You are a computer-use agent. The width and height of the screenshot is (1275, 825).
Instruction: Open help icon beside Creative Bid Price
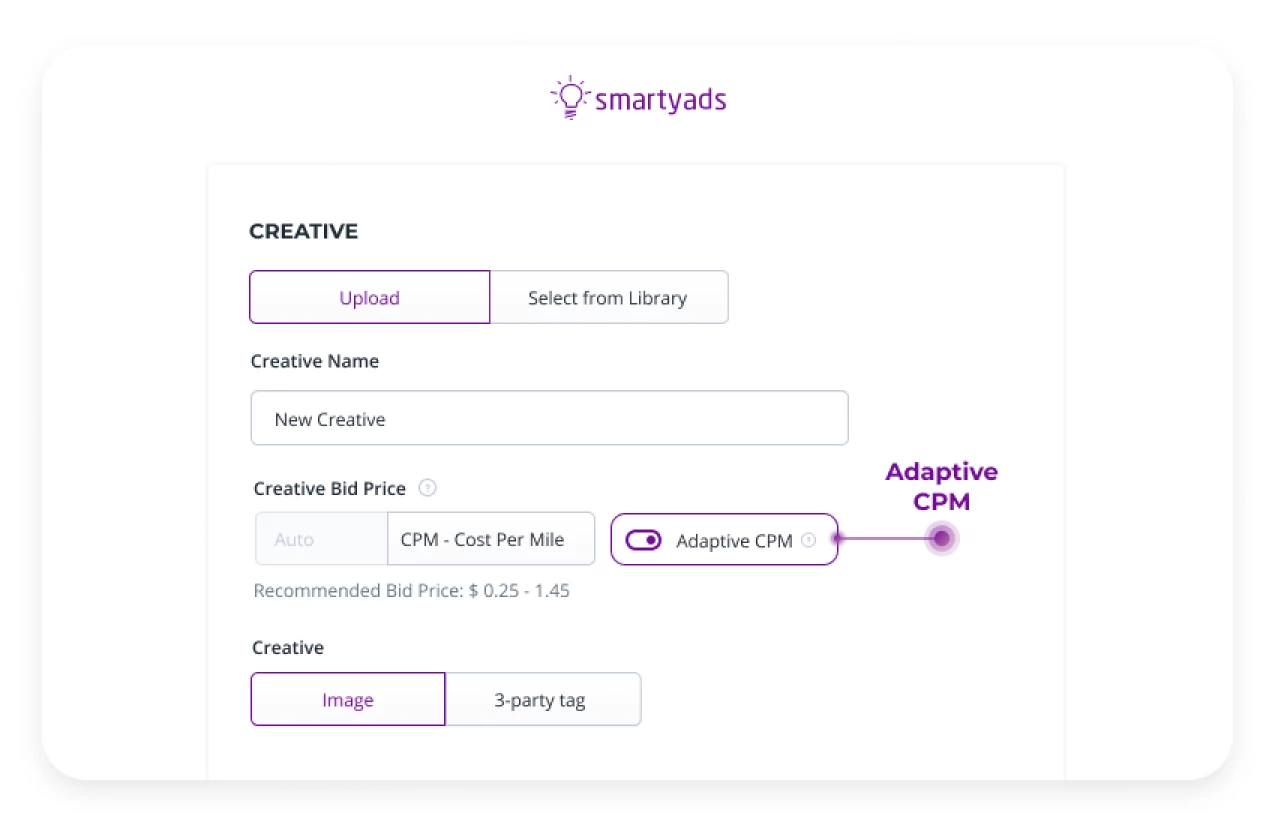428,489
